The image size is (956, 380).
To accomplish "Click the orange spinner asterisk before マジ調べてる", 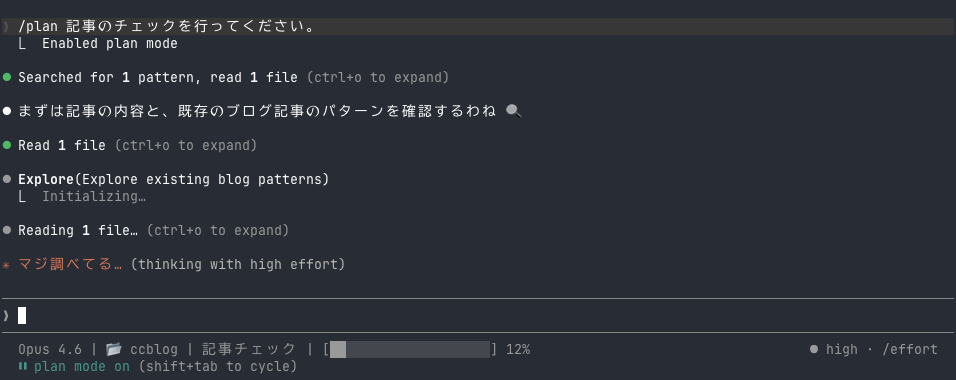I will pyautogui.click(x=7, y=265).
